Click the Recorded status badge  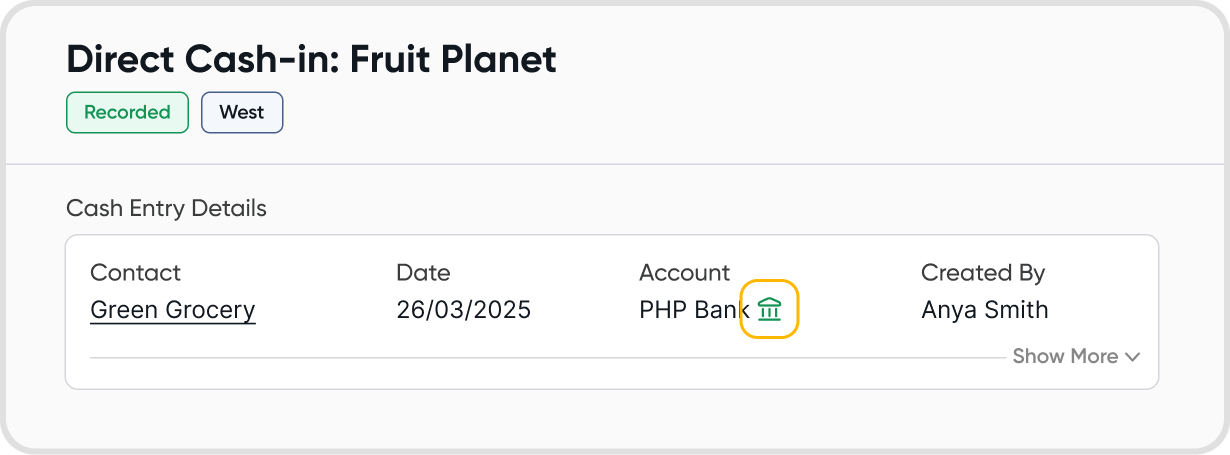pos(127,113)
